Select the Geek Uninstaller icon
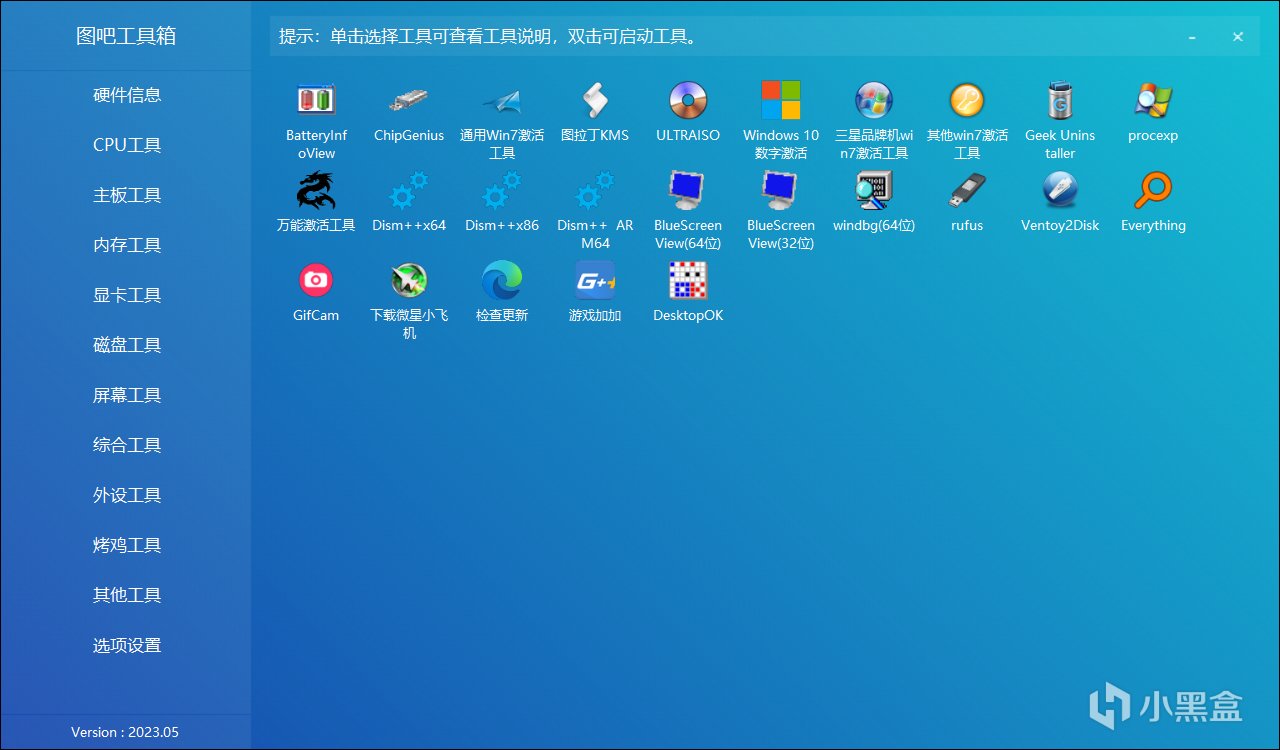The height and width of the screenshot is (750, 1280). (x=1060, y=100)
